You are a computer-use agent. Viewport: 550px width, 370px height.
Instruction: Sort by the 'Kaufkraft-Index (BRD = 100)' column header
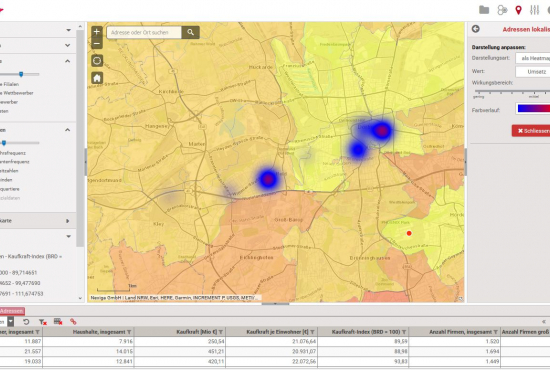click(x=366, y=332)
